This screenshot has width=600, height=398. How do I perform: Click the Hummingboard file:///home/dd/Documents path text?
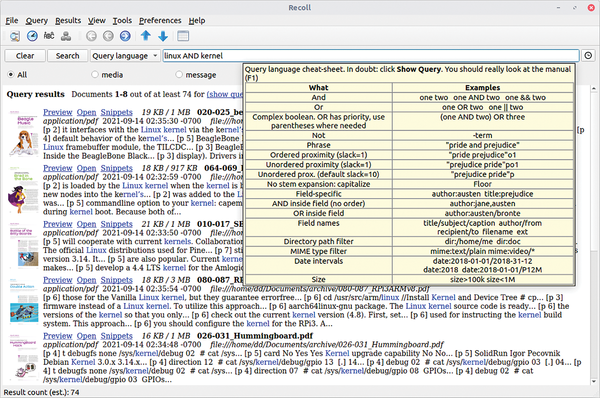(327, 344)
